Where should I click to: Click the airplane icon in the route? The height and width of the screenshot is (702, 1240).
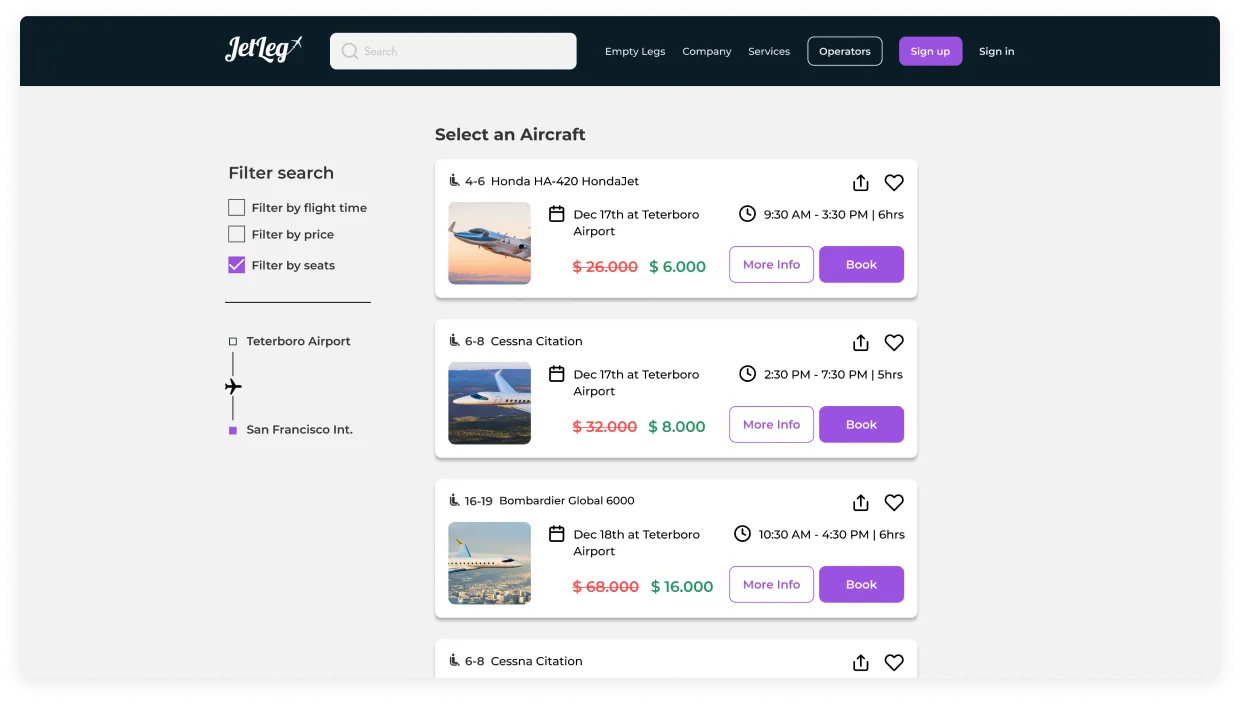[x=233, y=387]
